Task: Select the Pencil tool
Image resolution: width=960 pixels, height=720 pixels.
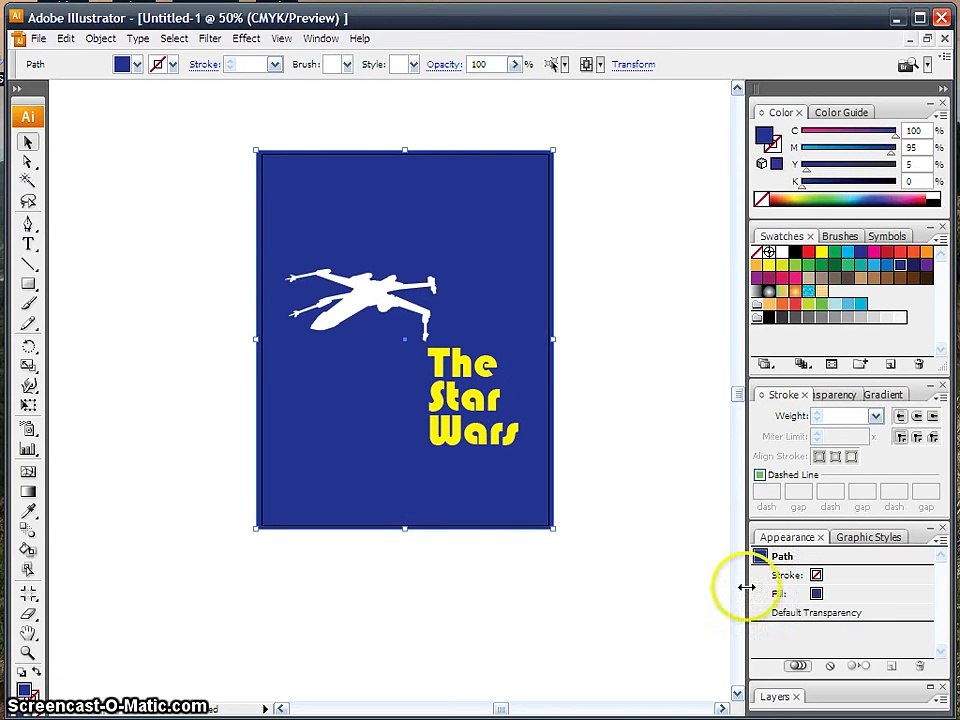Action: pos(28,323)
